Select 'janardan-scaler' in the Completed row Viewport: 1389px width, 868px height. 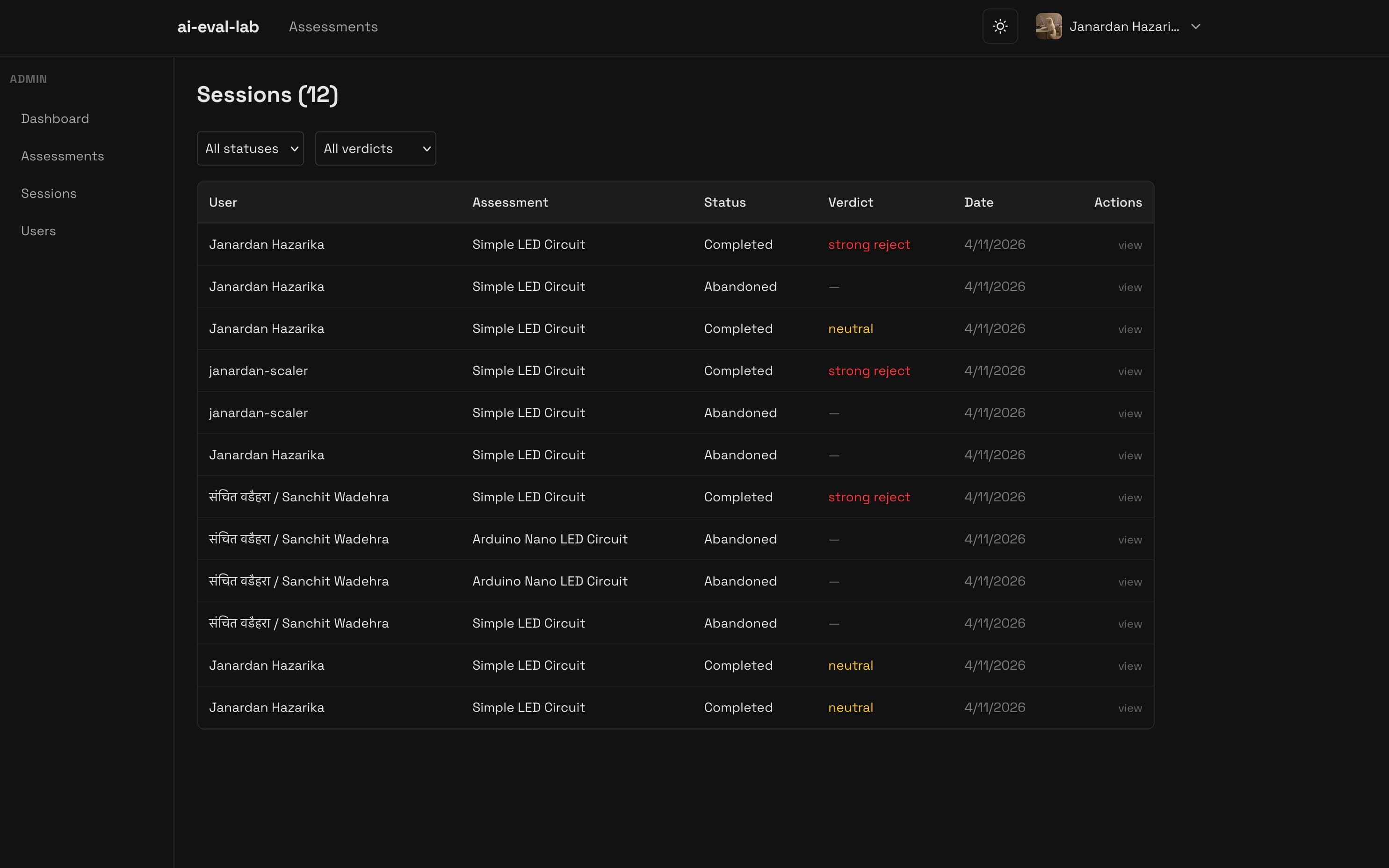(258, 371)
